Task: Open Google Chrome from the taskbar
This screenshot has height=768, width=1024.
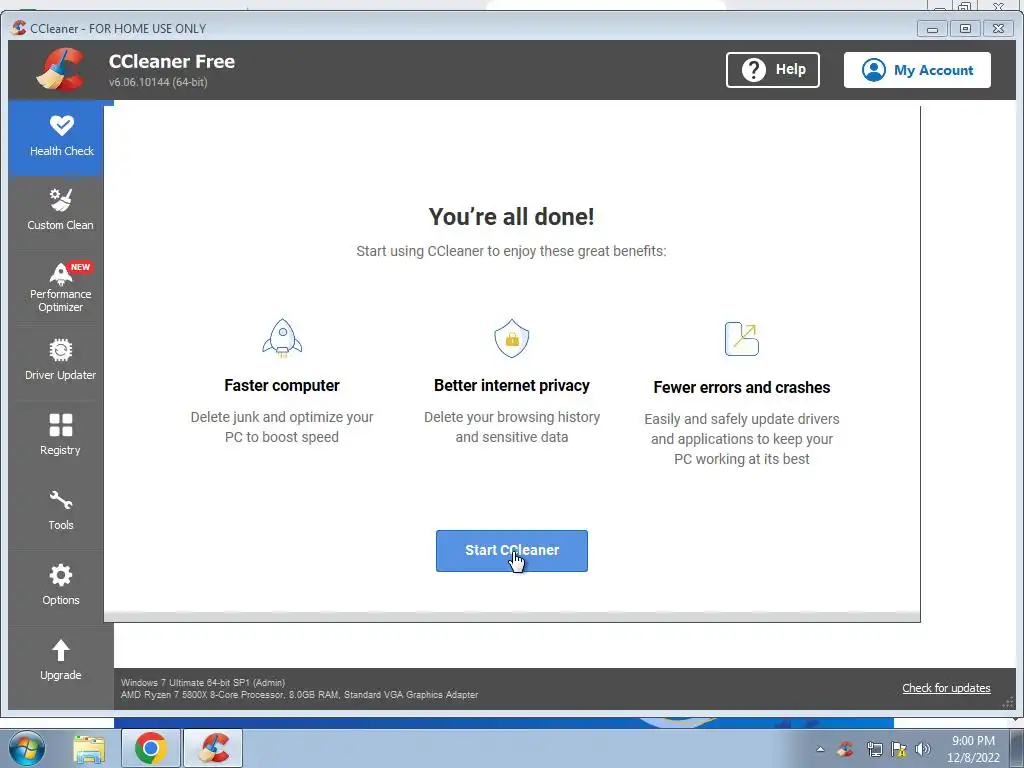Action: click(151, 748)
